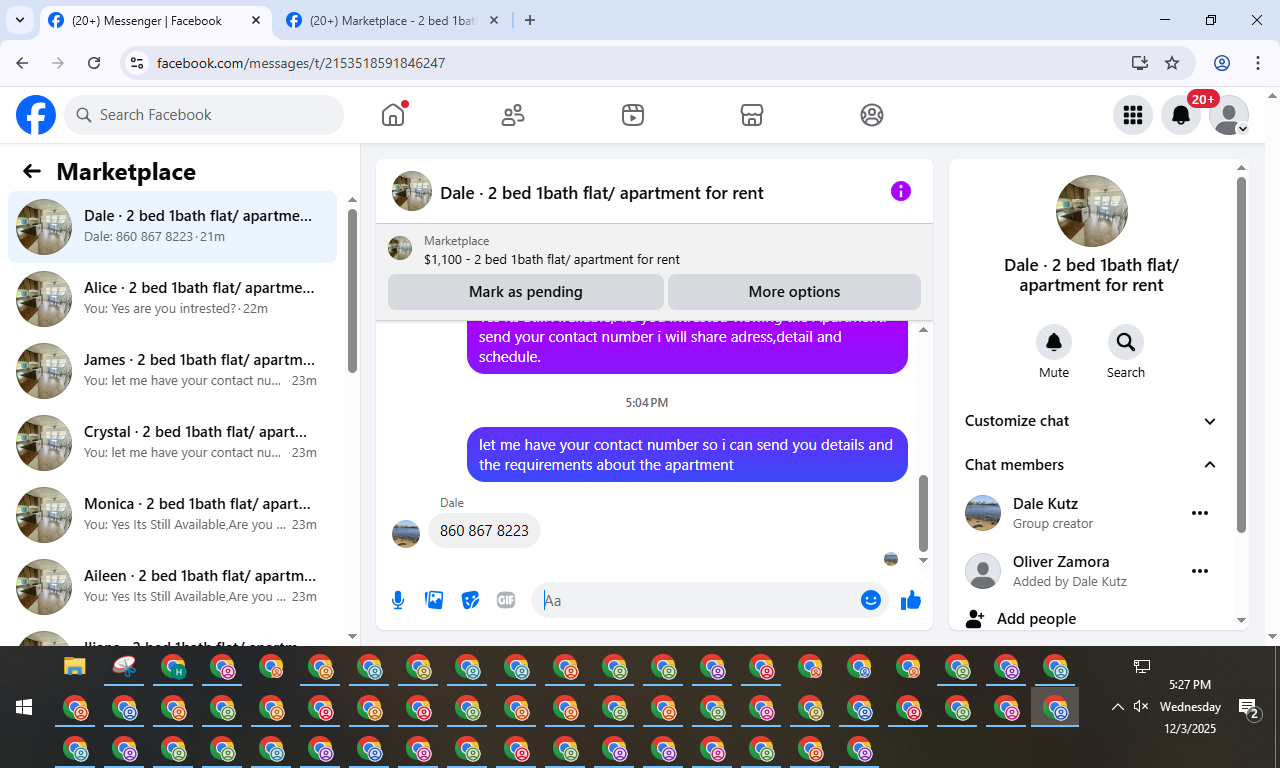Click the voice clip microphone icon

[398, 600]
